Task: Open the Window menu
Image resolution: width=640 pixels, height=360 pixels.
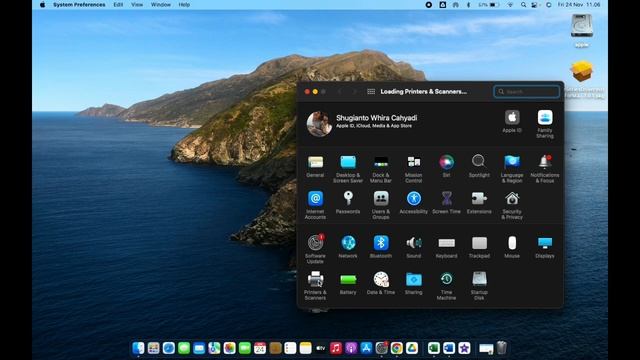Action: (x=161, y=4)
